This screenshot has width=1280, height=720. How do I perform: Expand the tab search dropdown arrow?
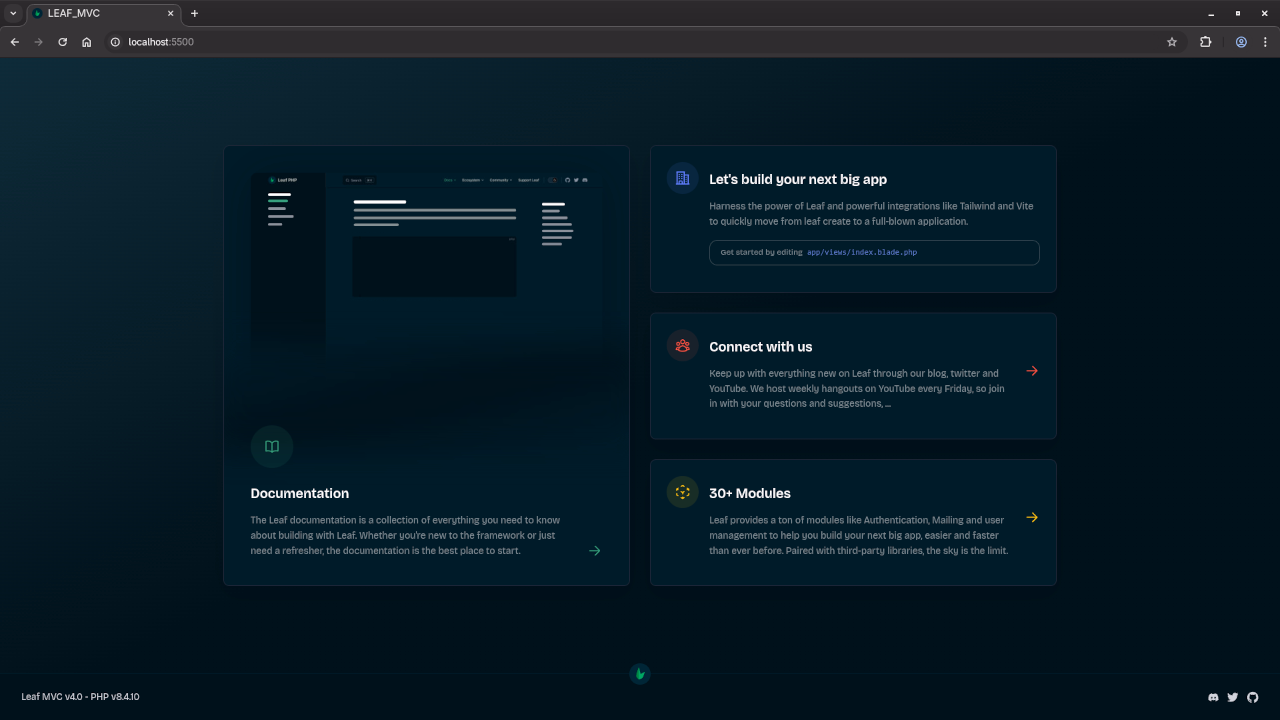[13, 13]
